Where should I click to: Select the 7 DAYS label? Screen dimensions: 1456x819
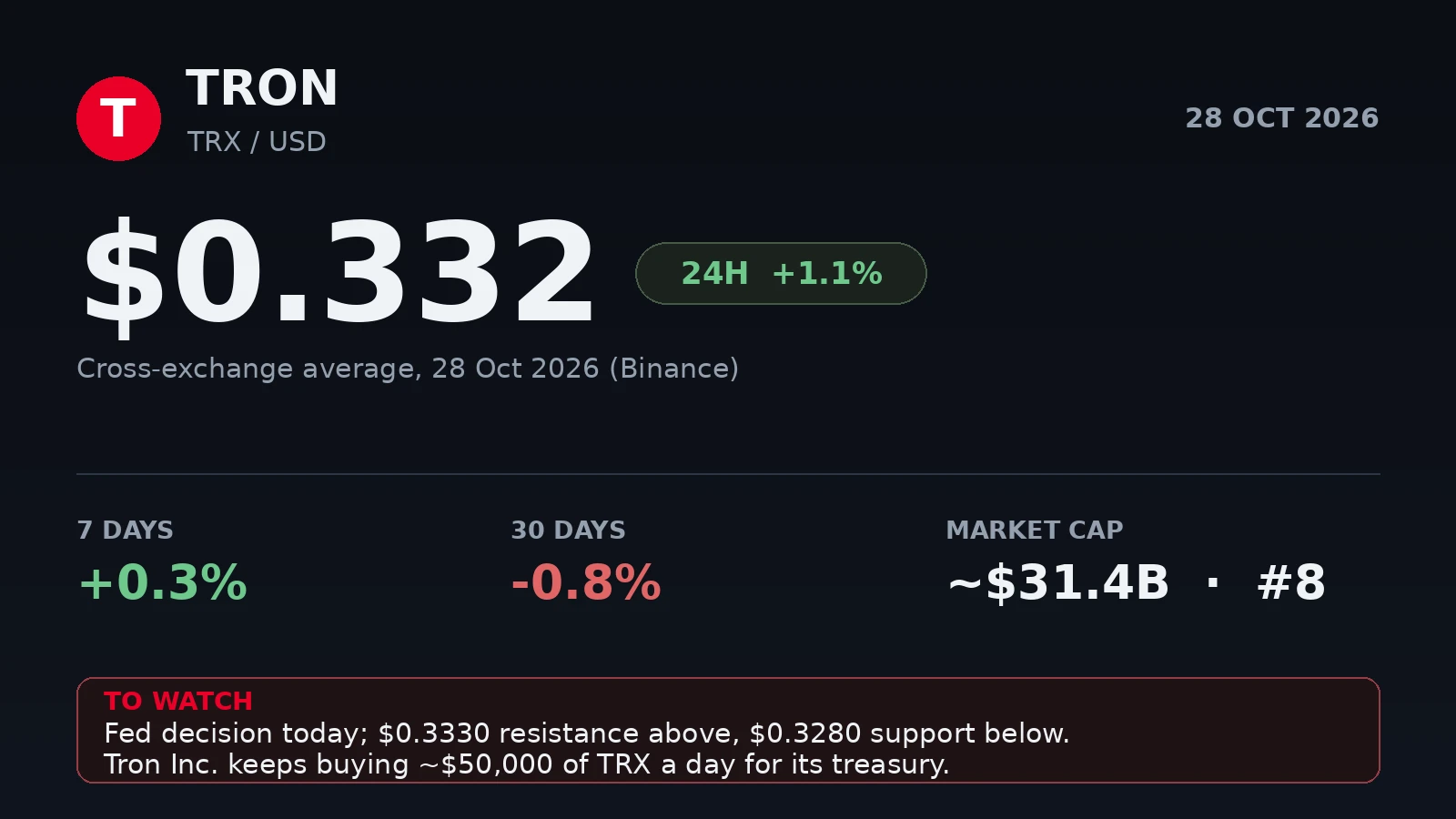[126, 531]
